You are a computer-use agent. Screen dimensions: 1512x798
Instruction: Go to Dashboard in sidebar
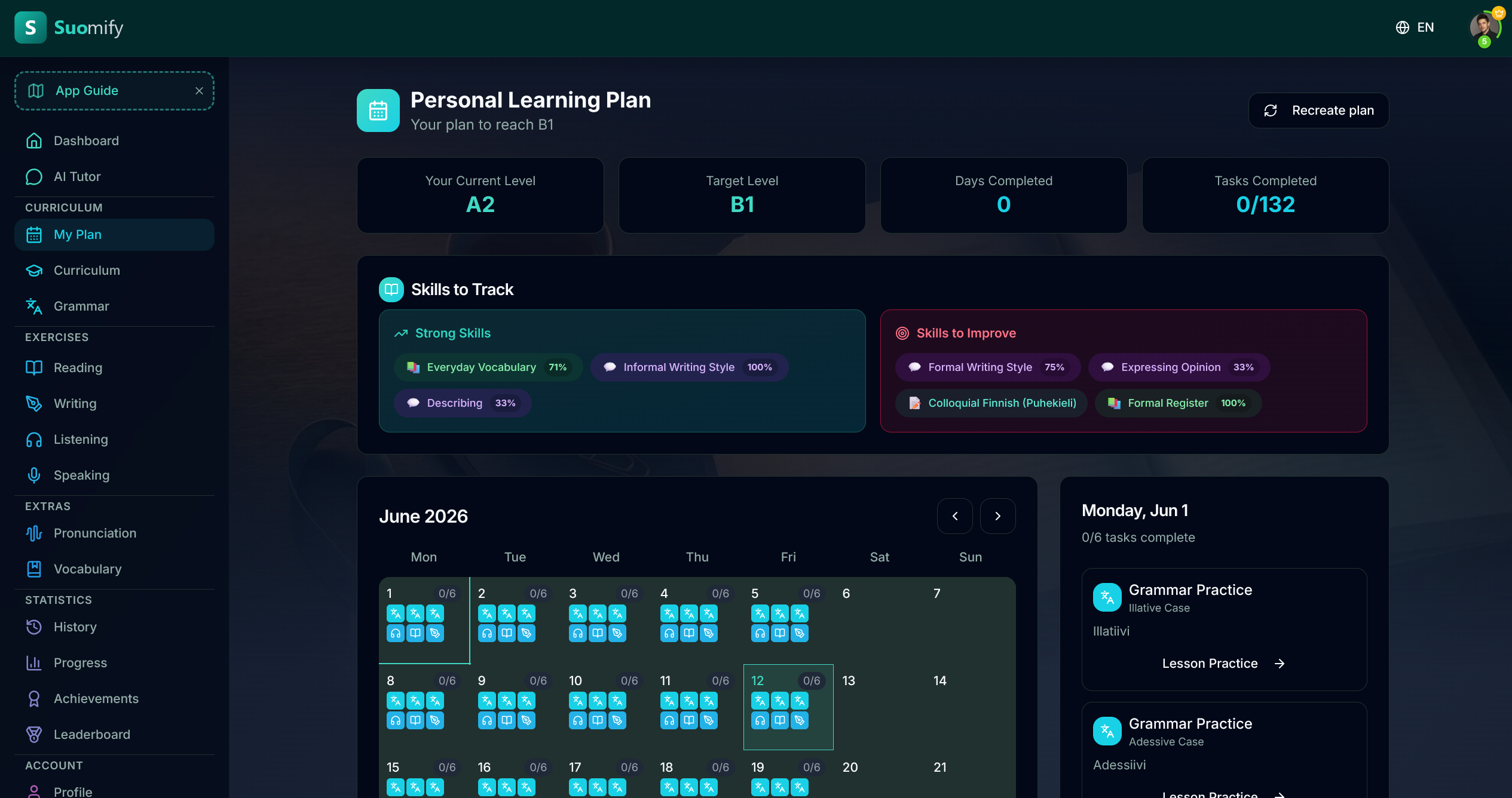coord(114,141)
